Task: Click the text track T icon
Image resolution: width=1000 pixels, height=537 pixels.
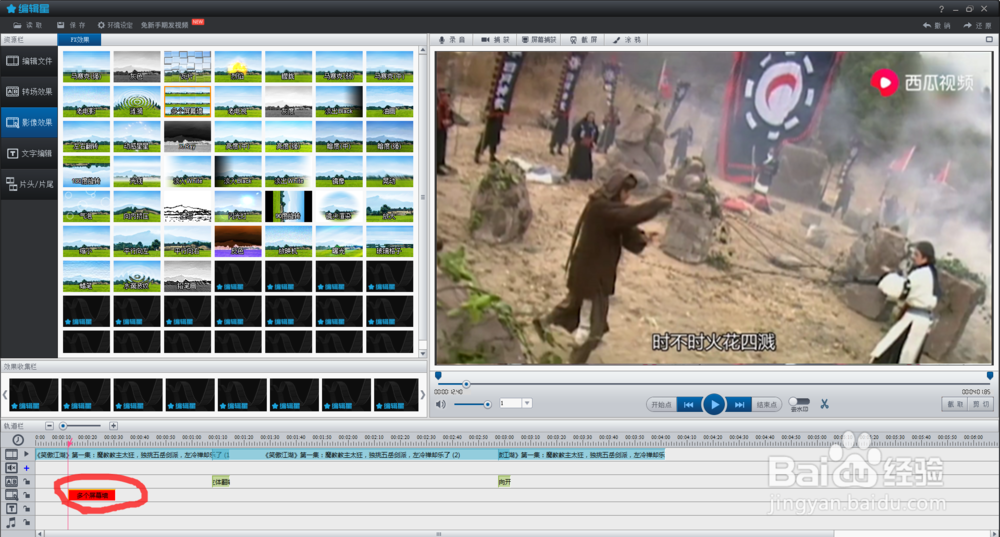Action: tap(11, 508)
